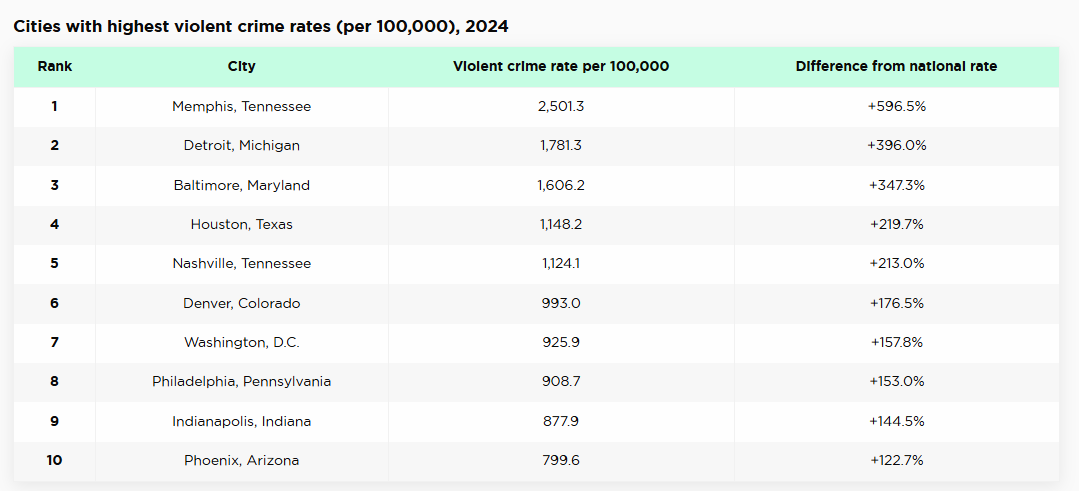The image size is (1079, 491).
Task: Click the Baltimore, Maryland city cell
Action: click(241, 185)
